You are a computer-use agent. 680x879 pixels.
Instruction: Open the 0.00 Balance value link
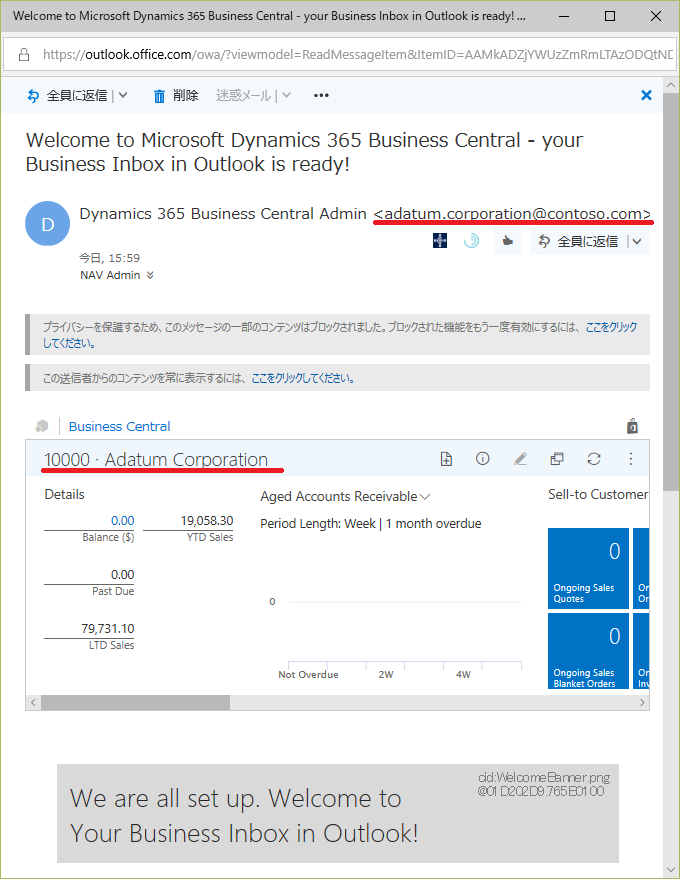tap(122, 521)
